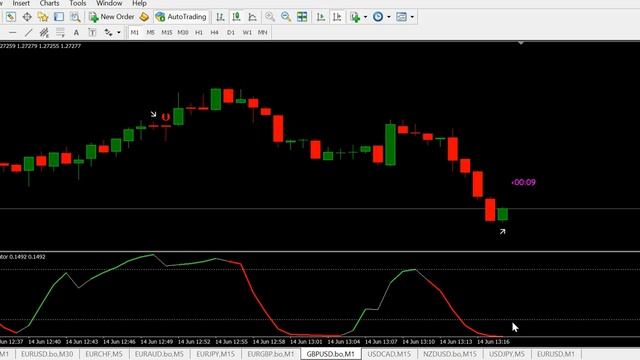Select the horizontal line drawing tool
640x360 pixels.
pyautogui.click(x=13, y=32)
